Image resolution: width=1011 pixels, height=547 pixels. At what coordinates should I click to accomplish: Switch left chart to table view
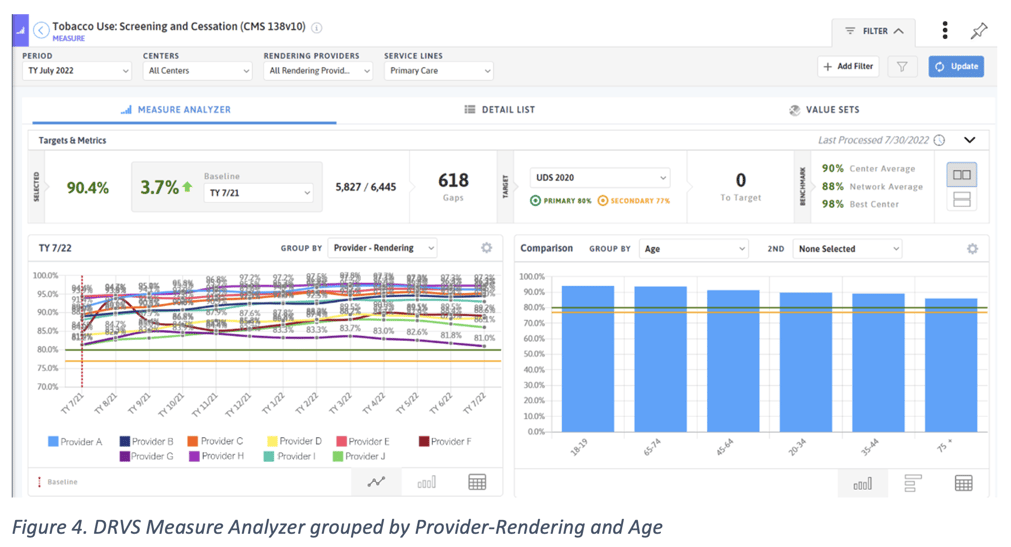[x=477, y=482]
